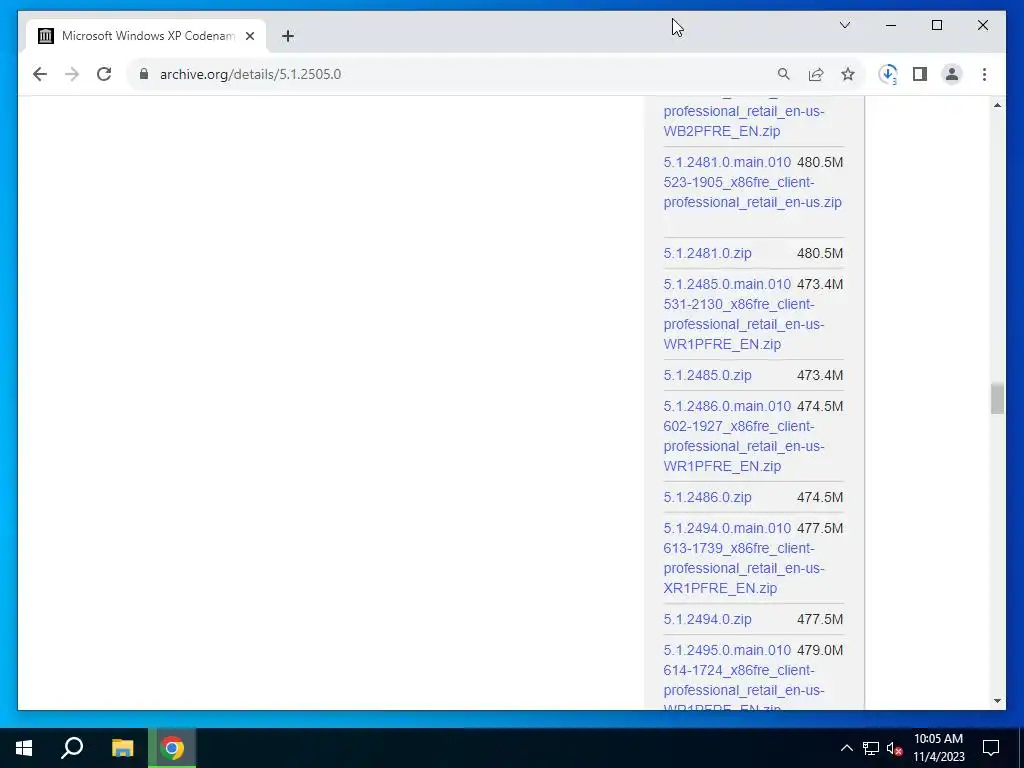This screenshot has width=1024, height=768.
Task: Click the address bar URL
Action: coord(250,74)
